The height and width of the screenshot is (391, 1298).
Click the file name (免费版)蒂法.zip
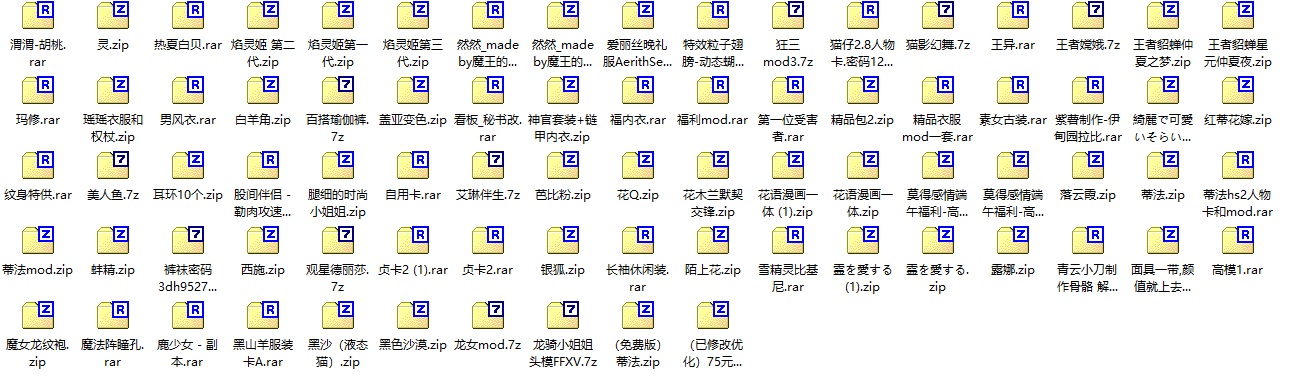tap(638, 353)
